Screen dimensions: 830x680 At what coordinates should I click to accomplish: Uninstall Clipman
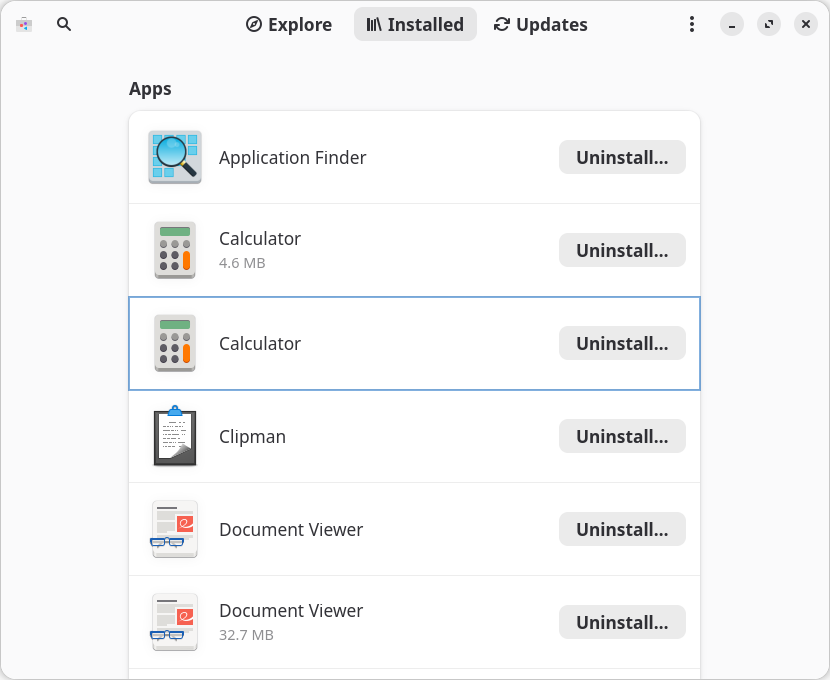(622, 436)
